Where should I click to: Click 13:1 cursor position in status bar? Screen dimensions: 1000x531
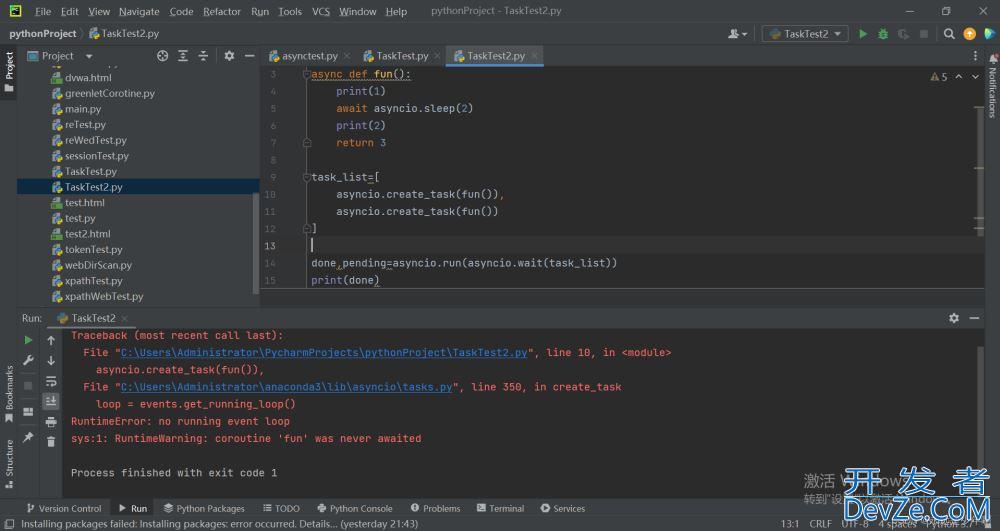click(x=790, y=523)
